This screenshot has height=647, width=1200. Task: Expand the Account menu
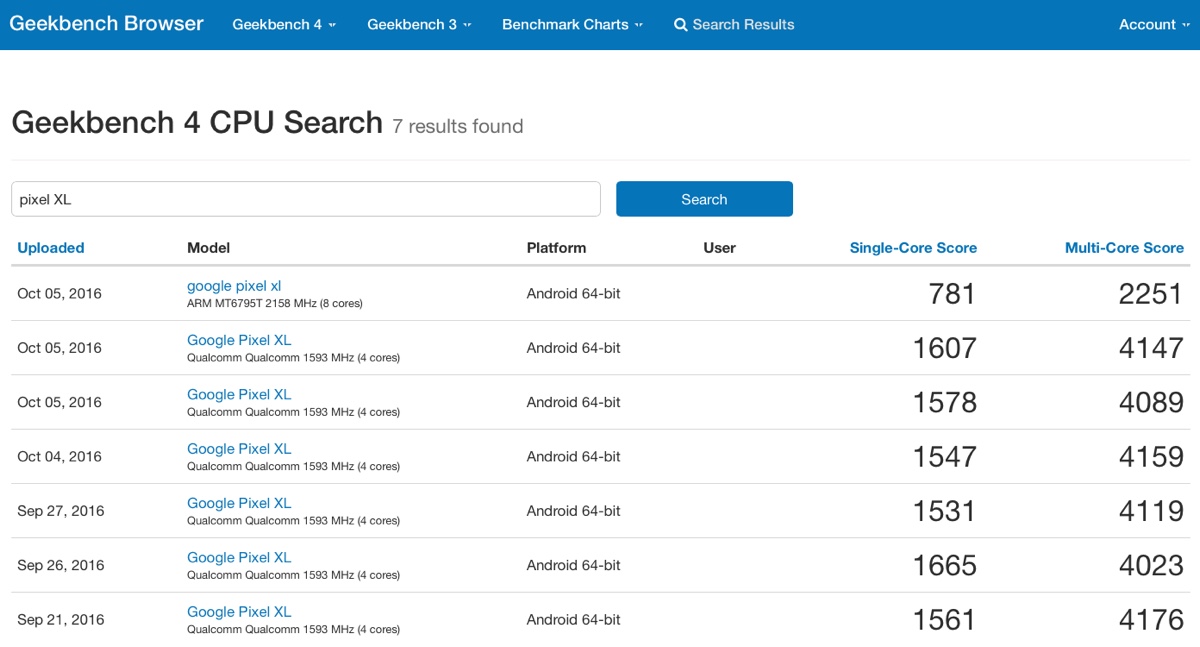[1153, 25]
